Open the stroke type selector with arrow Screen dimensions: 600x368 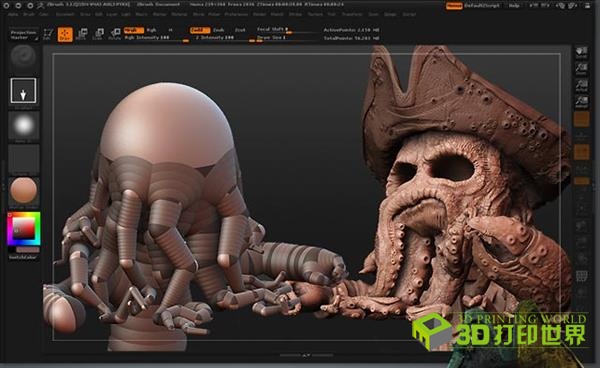click(24, 91)
